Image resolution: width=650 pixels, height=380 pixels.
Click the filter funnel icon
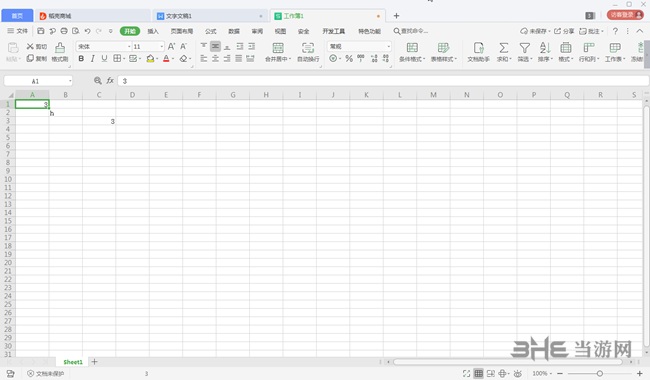click(524, 48)
